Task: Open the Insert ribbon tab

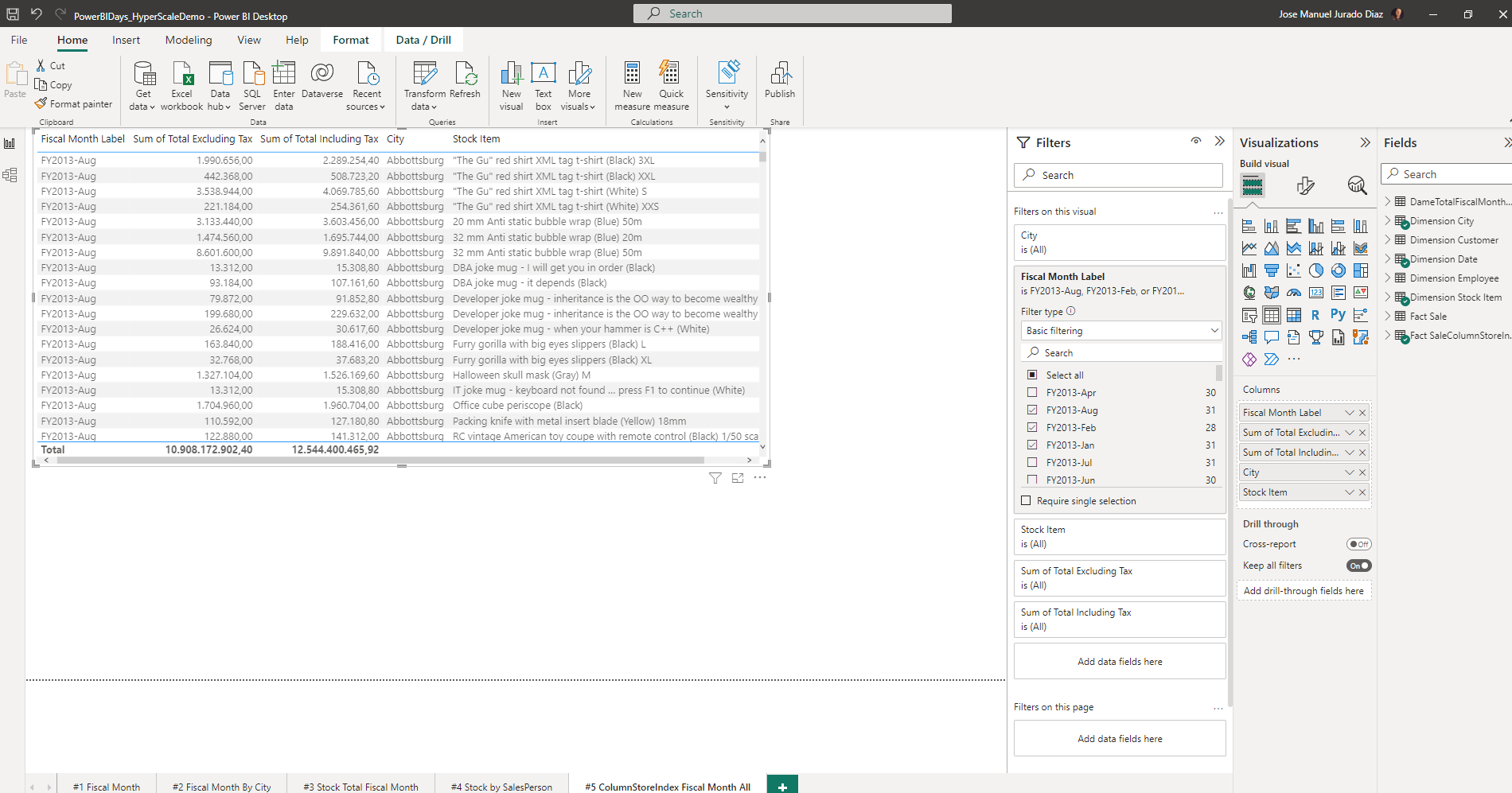Action: [126, 40]
